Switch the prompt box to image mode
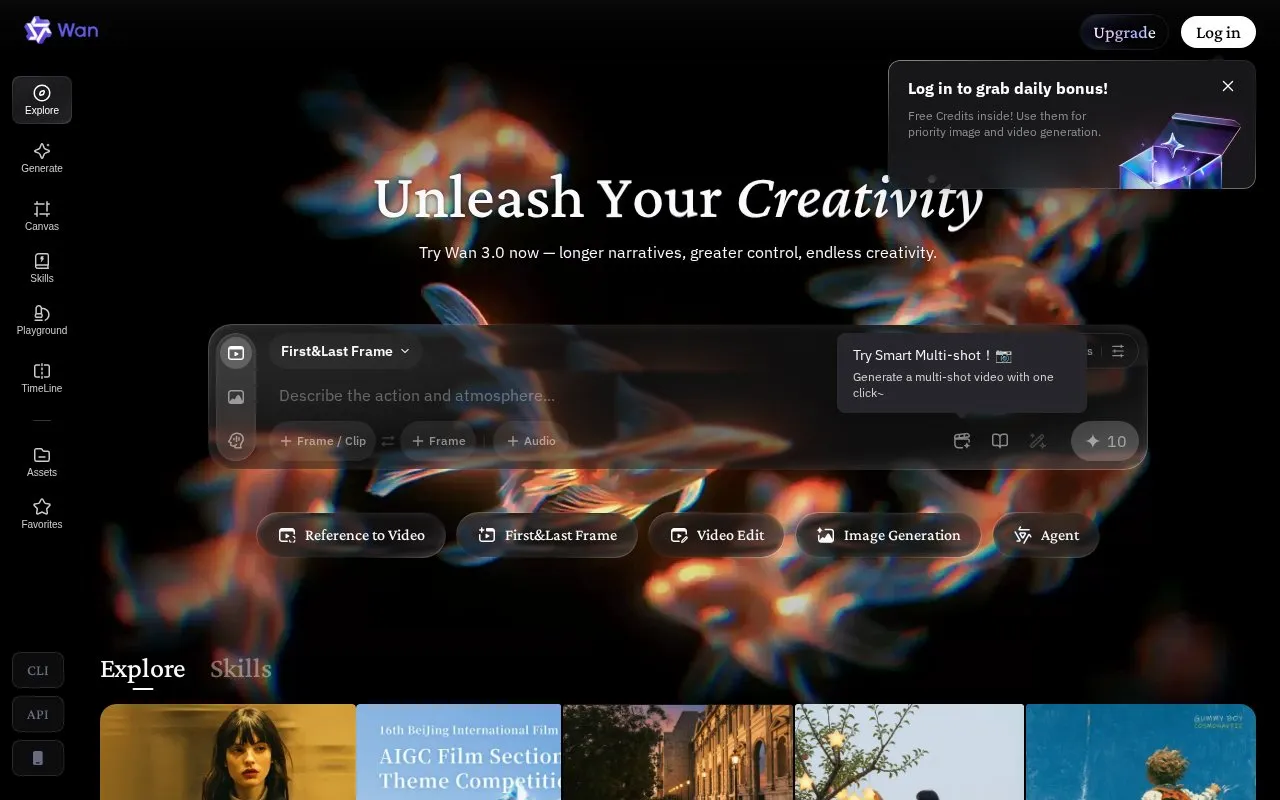 point(236,397)
